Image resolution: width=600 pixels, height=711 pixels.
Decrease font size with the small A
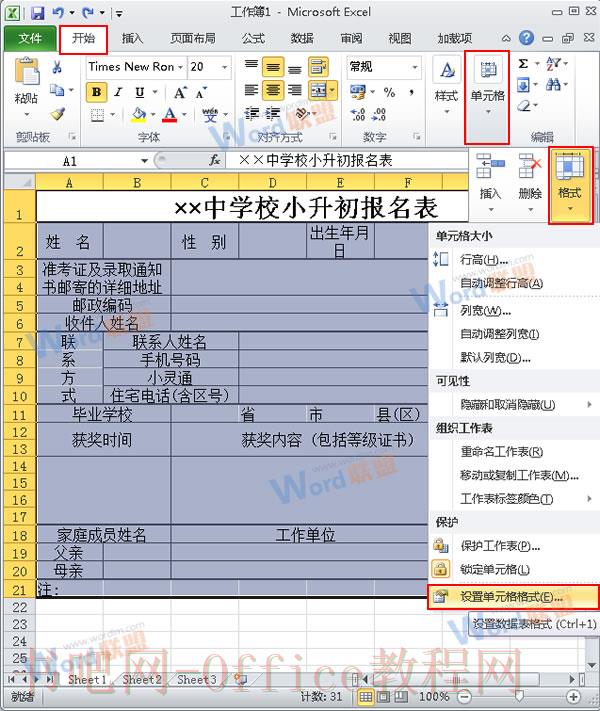pyautogui.click(x=201, y=93)
